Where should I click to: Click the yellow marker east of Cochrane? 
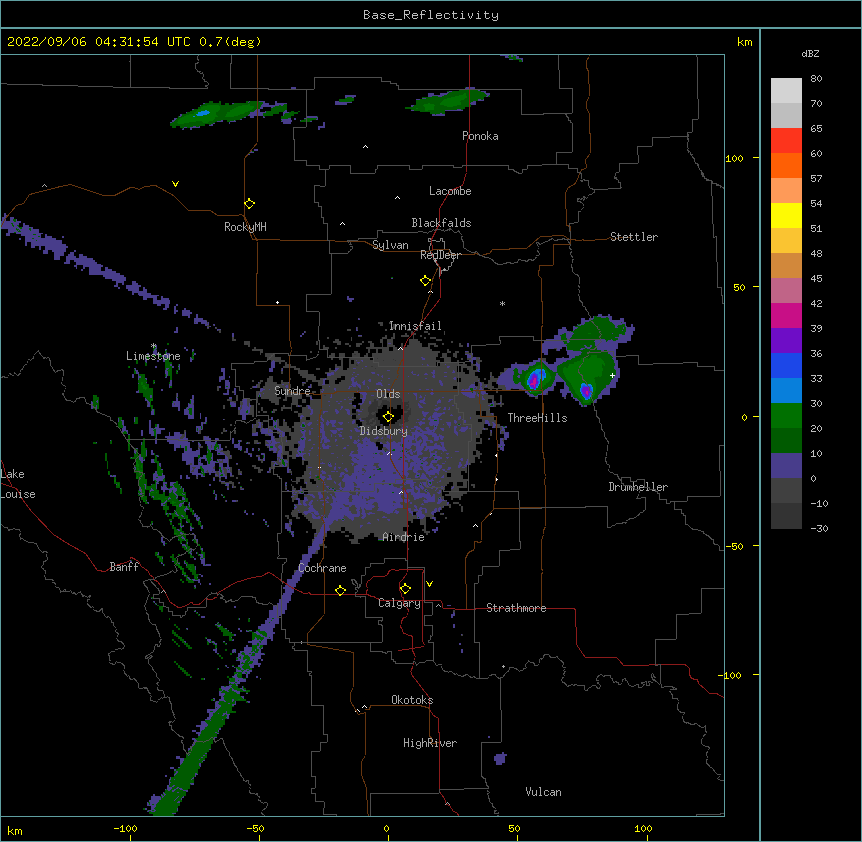[x=340, y=590]
